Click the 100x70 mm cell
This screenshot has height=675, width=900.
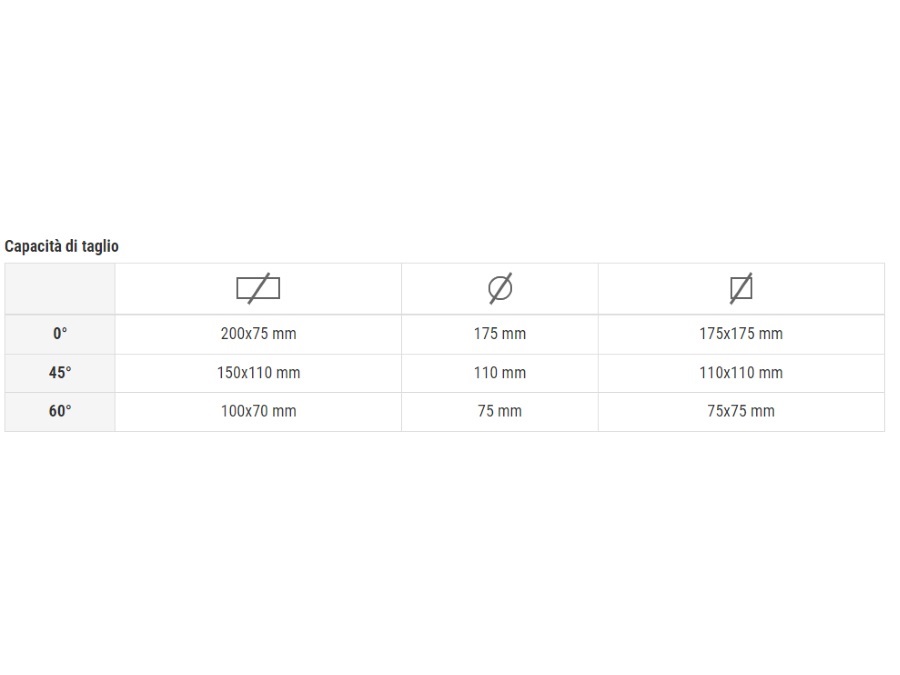pyautogui.click(x=258, y=412)
